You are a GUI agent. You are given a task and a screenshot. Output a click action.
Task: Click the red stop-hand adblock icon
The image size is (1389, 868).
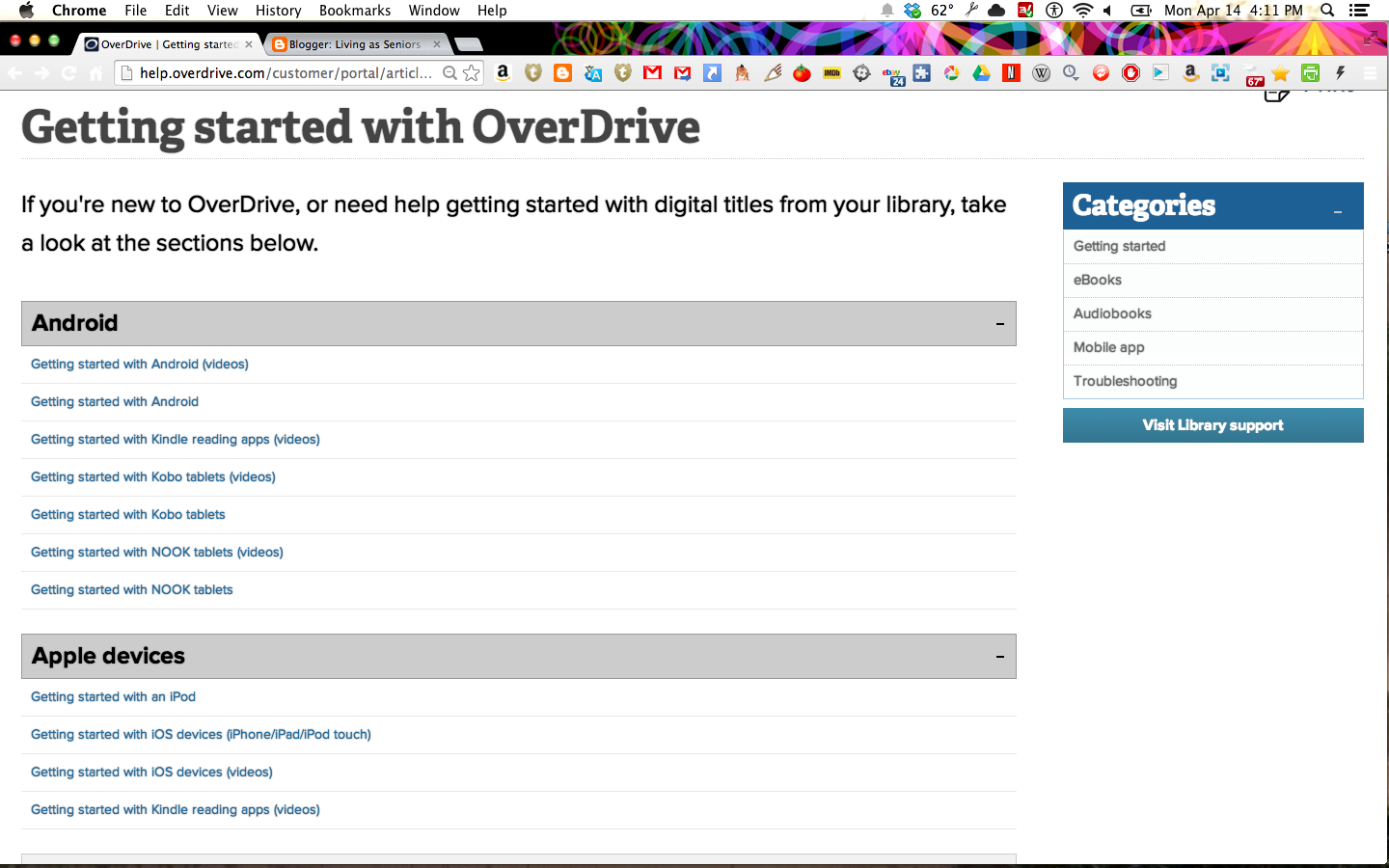coord(1130,73)
